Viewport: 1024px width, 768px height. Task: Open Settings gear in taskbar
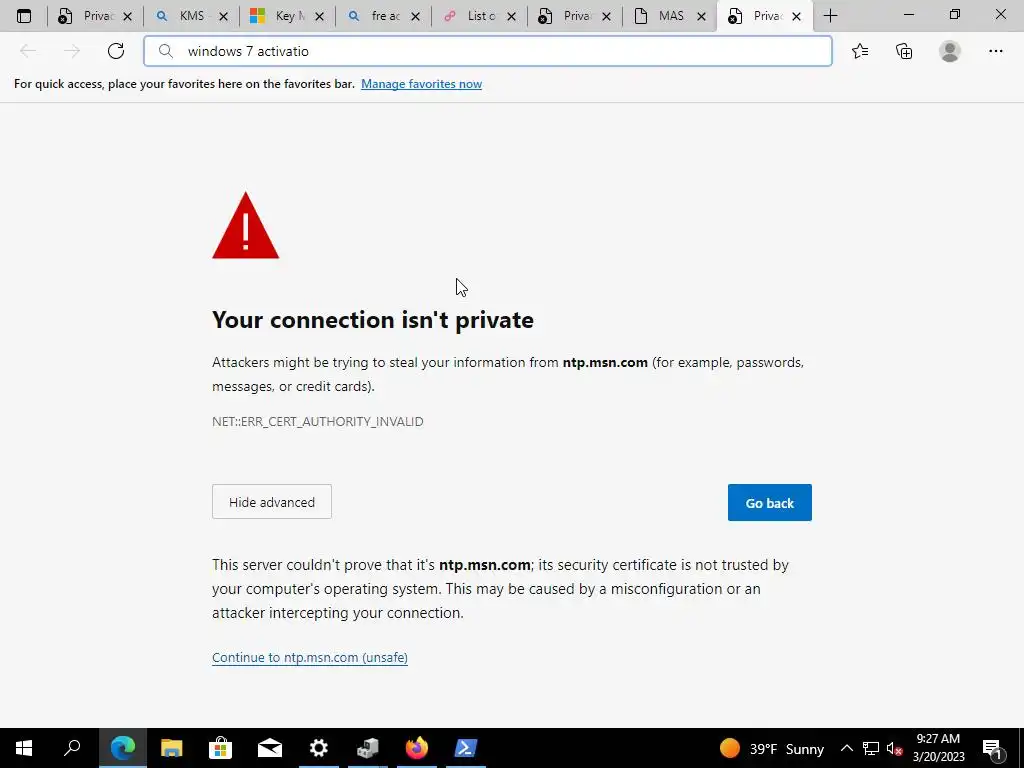(319, 748)
